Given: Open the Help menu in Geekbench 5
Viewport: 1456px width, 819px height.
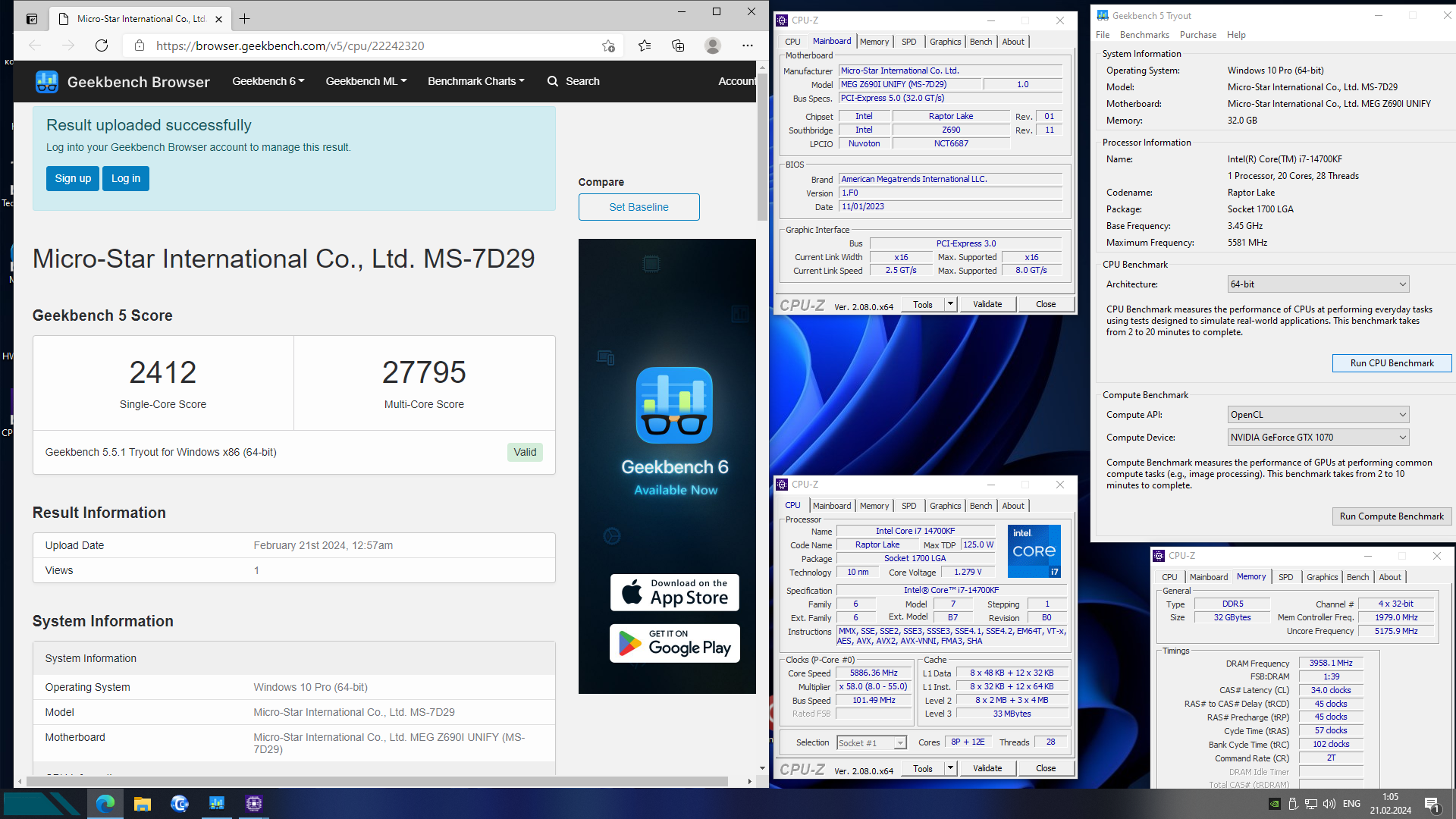Looking at the screenshot, I should (1236, 35).
